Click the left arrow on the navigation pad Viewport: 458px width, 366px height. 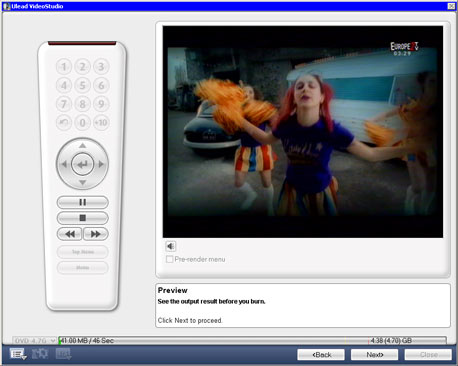click(x=64, y=164)
